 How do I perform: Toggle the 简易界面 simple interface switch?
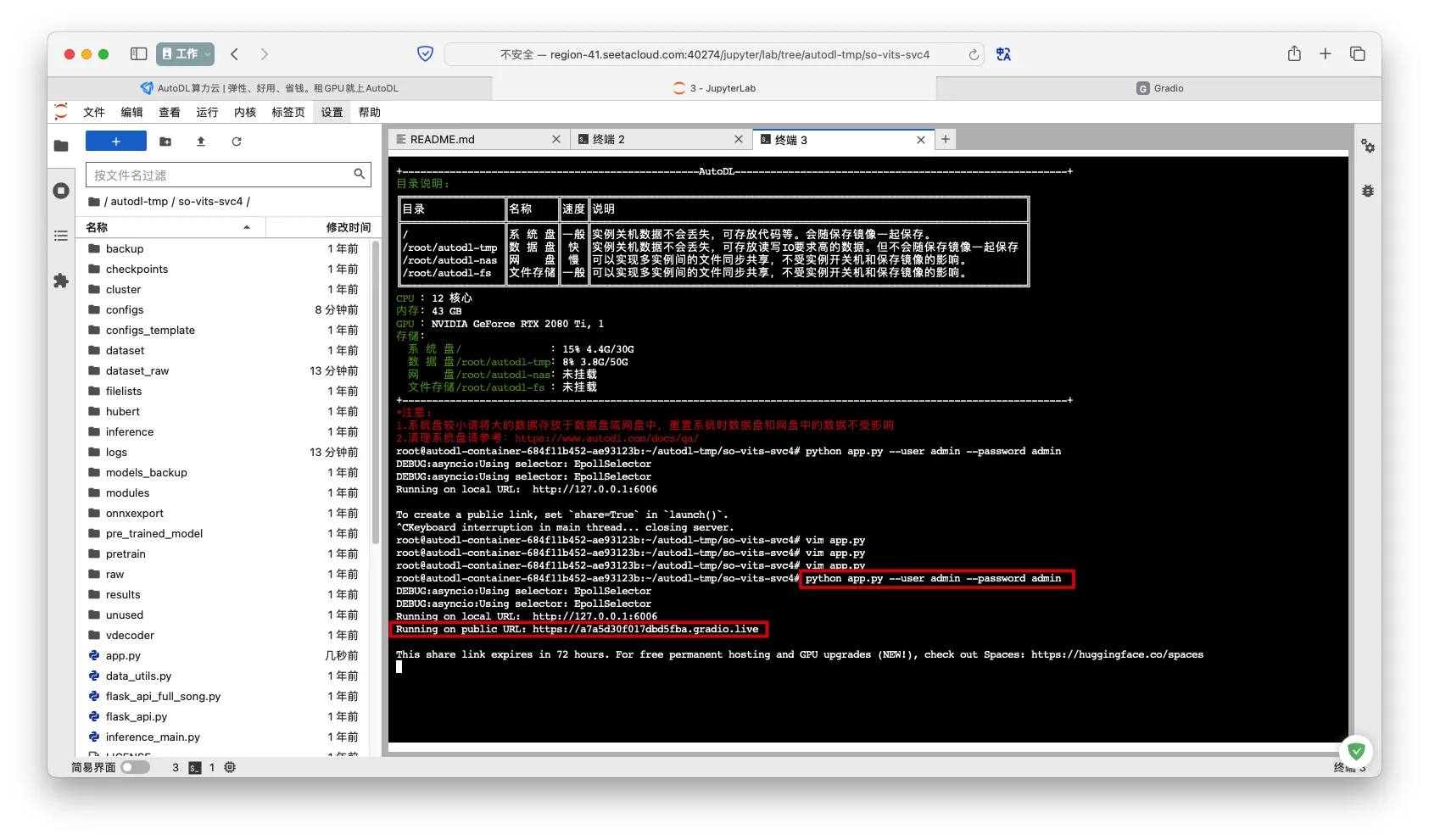[135, 767]
